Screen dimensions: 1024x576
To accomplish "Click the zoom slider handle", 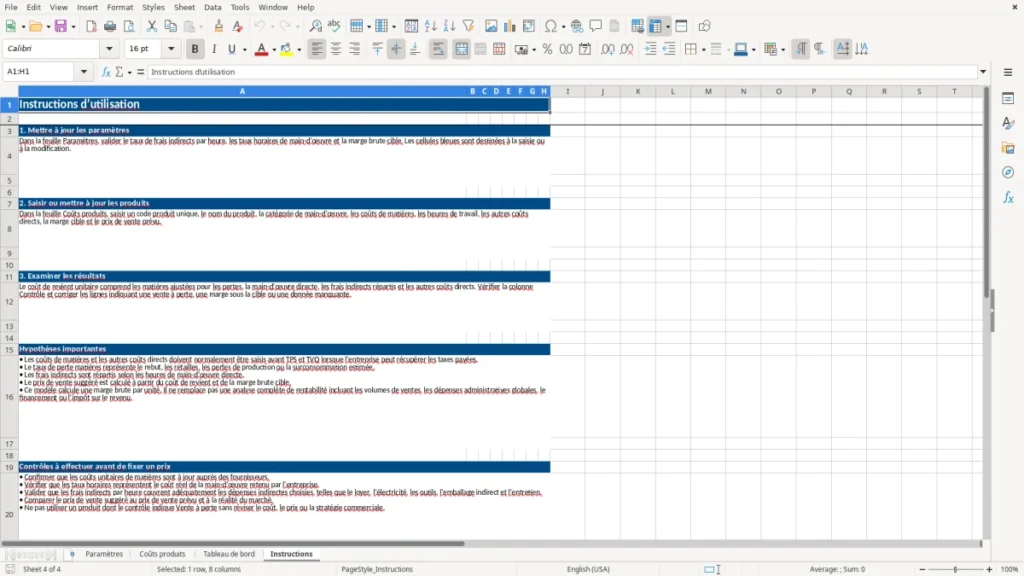I will tap(955, 569).
